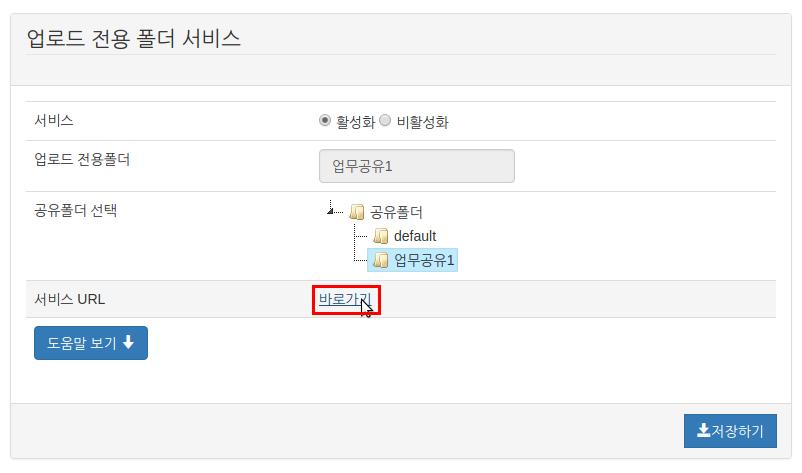Select the default folder label
The width and height of the screenshot is (802, 473).
click(415, 236)
